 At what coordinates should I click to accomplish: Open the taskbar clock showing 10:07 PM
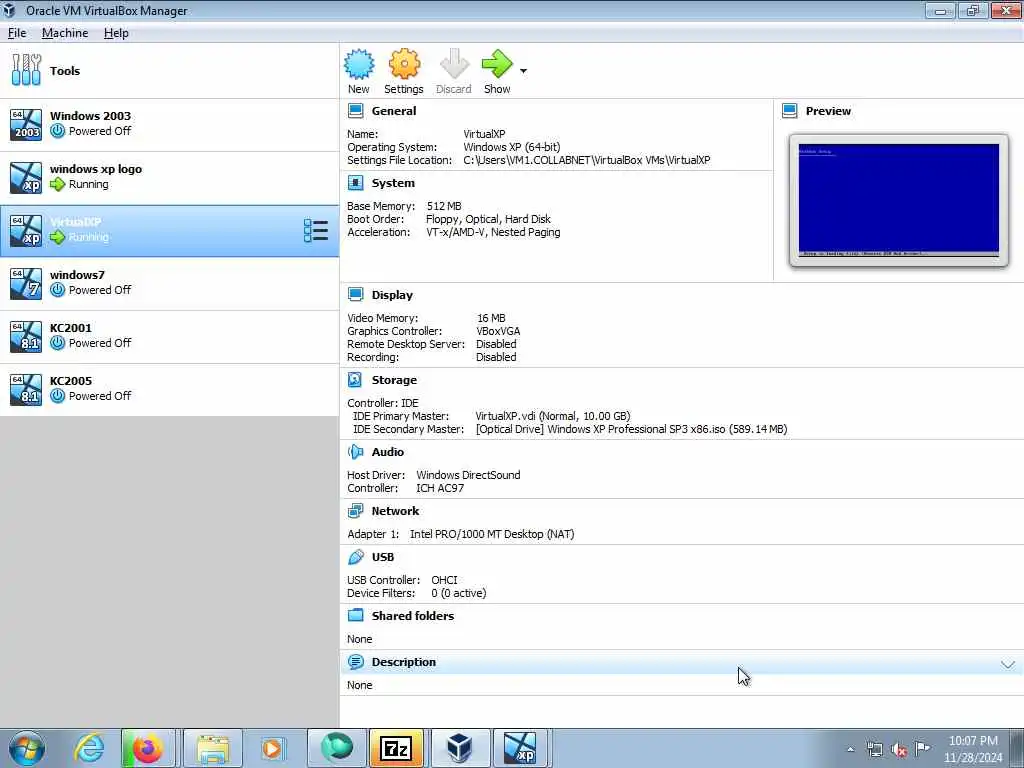(973, 749)
